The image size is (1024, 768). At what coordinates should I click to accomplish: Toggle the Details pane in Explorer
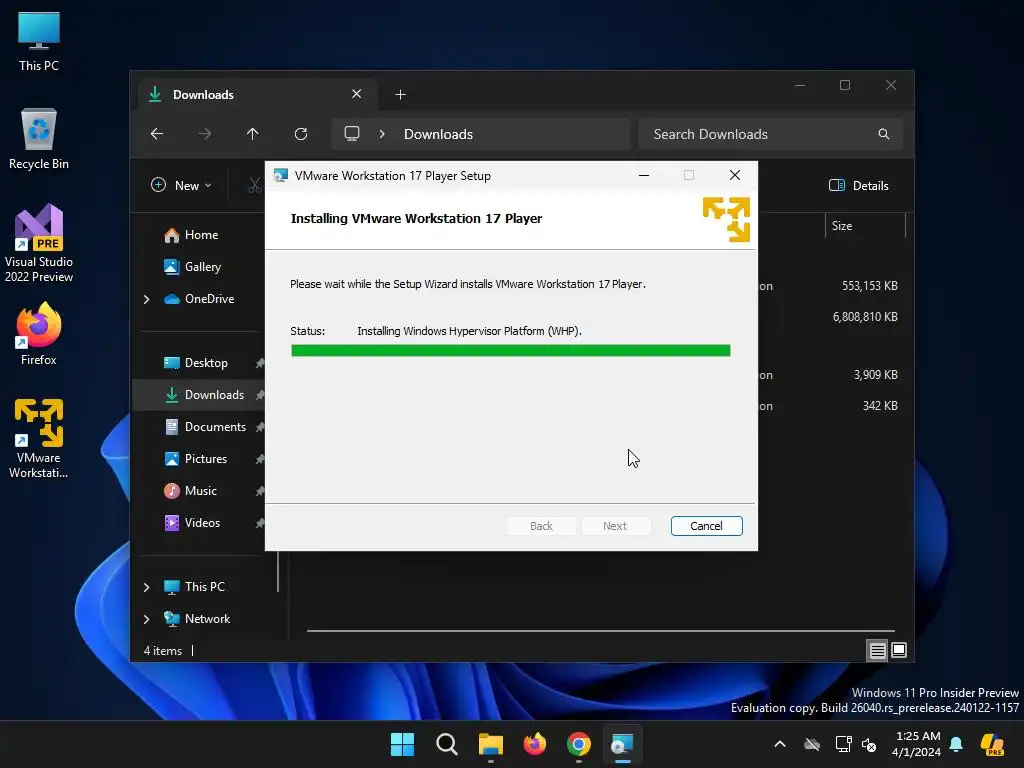click(x=858, y=185)
